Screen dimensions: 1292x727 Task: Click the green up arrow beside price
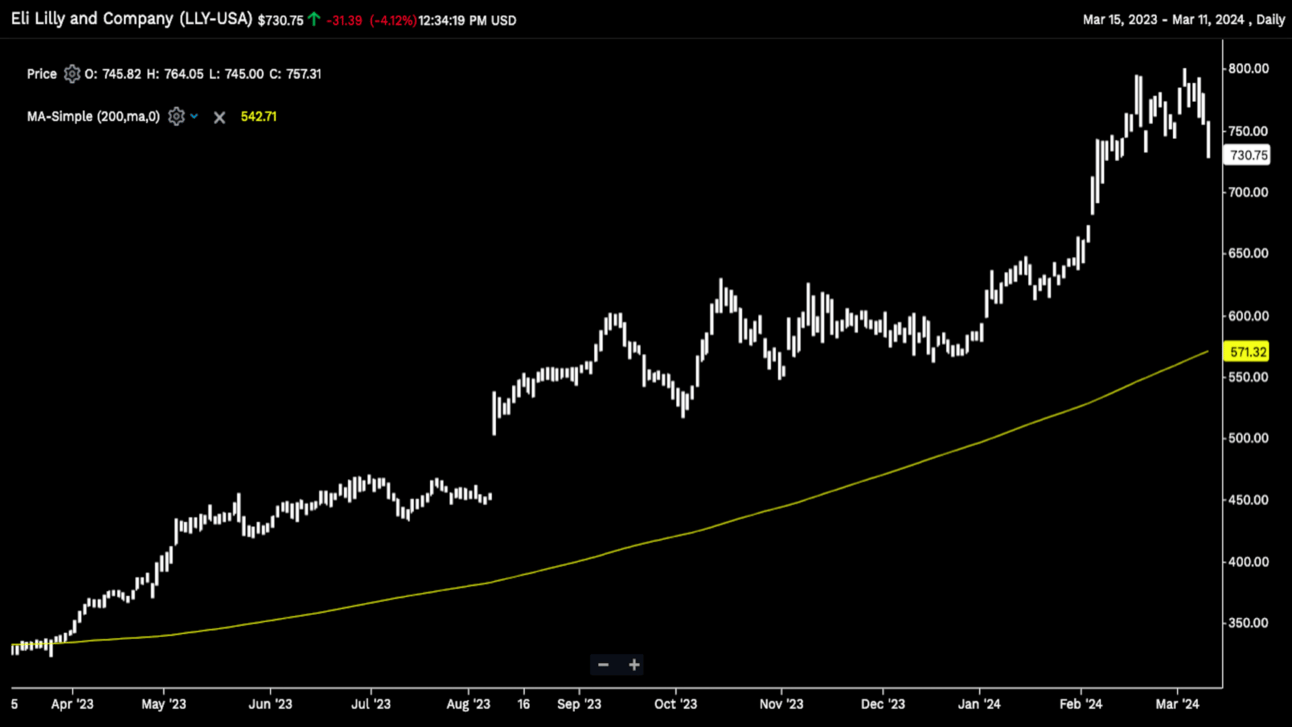pyautogui.click(x=314, y=19)
